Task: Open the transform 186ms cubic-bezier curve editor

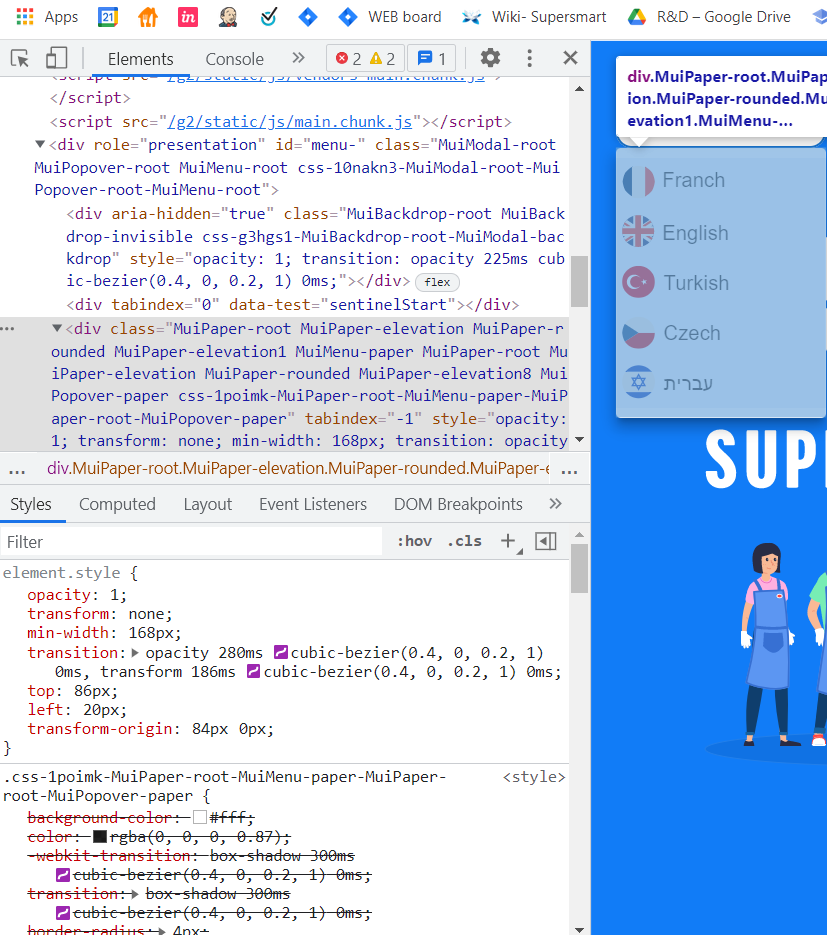Action: (x=253, y=671)
